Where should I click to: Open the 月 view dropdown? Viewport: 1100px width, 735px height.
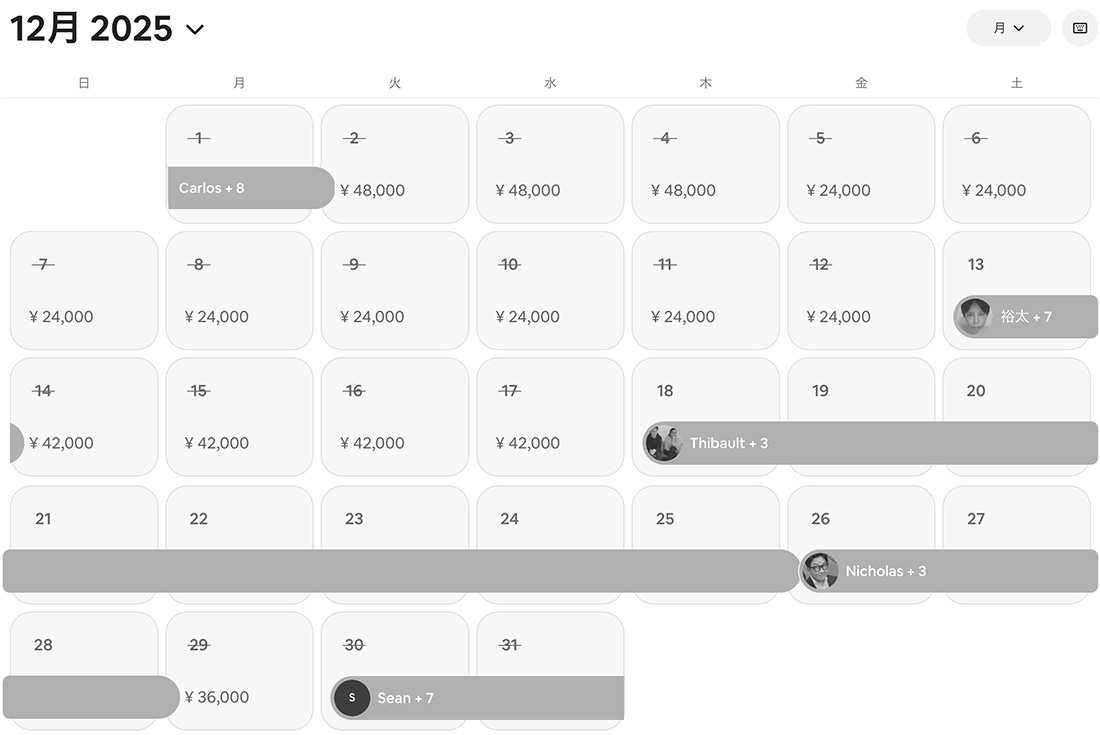1008,28
